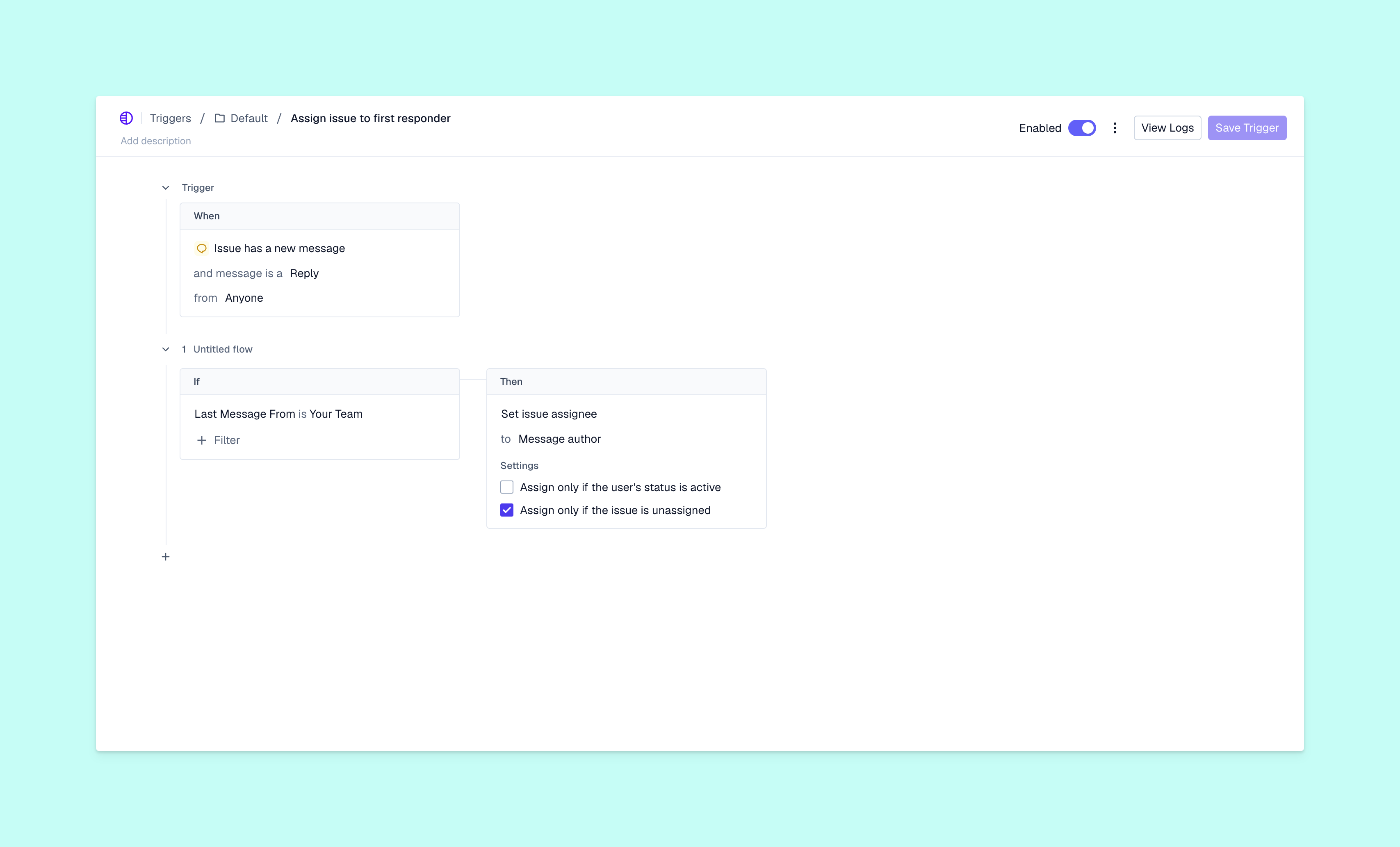
Task: Check Assign only if user's status is active
Action: point(507,487)
